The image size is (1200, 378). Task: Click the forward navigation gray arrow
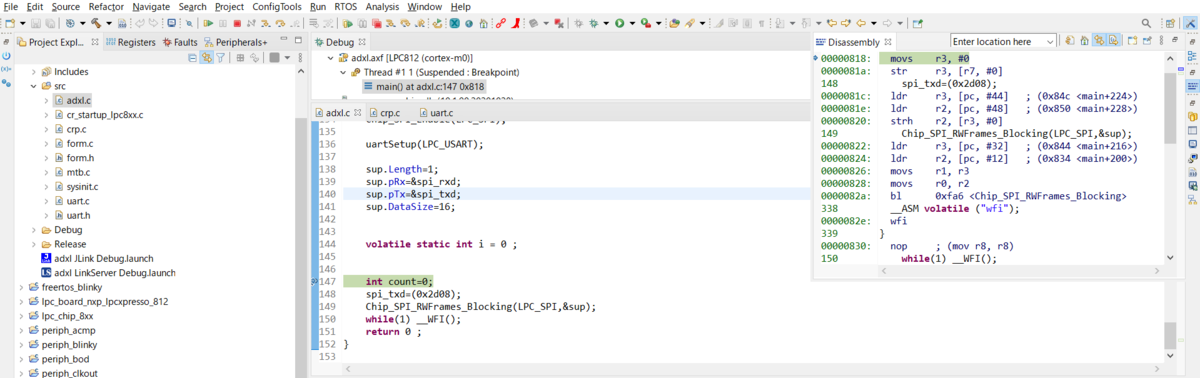click(x=887, y=22)
